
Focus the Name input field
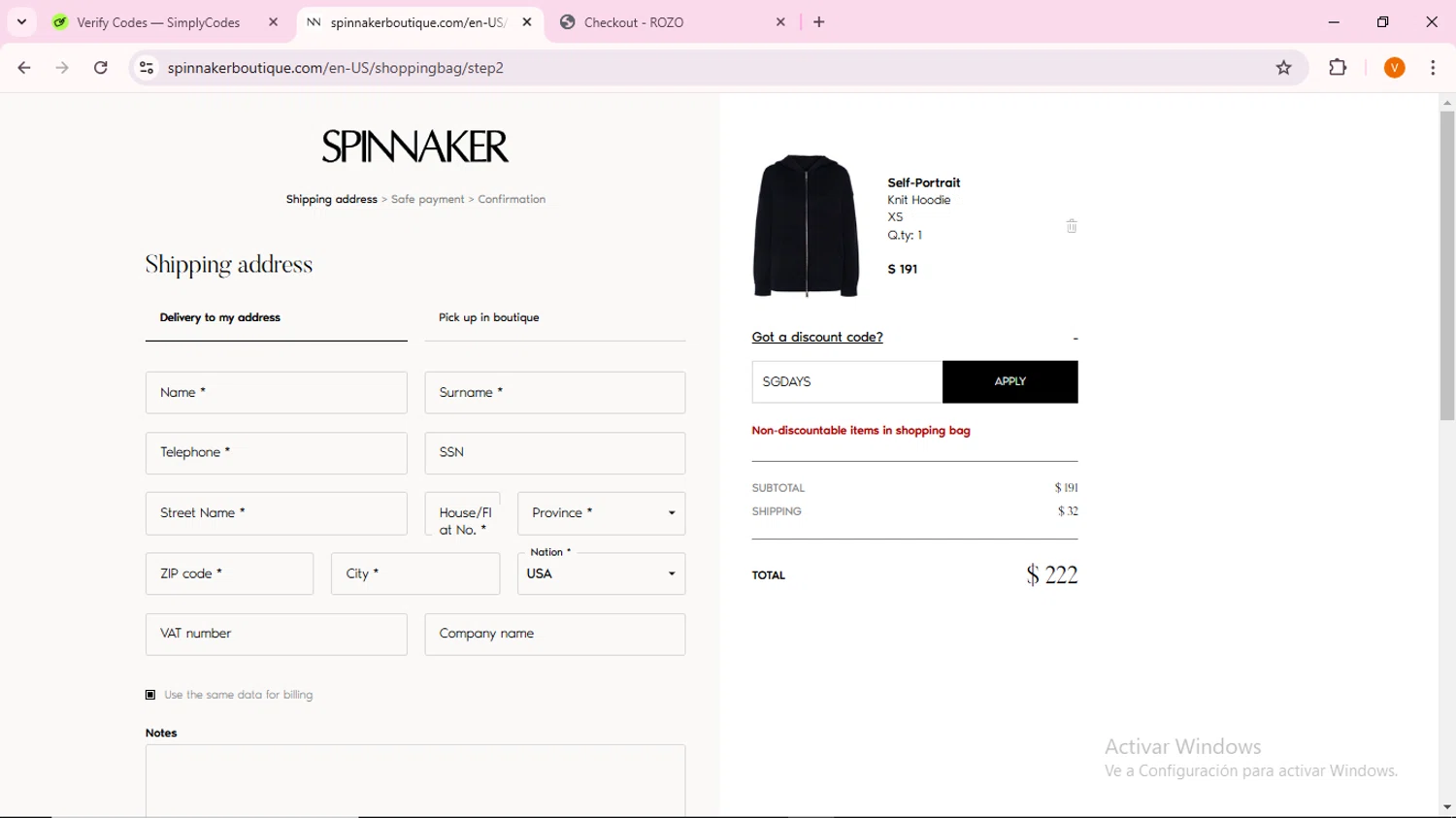277,393
